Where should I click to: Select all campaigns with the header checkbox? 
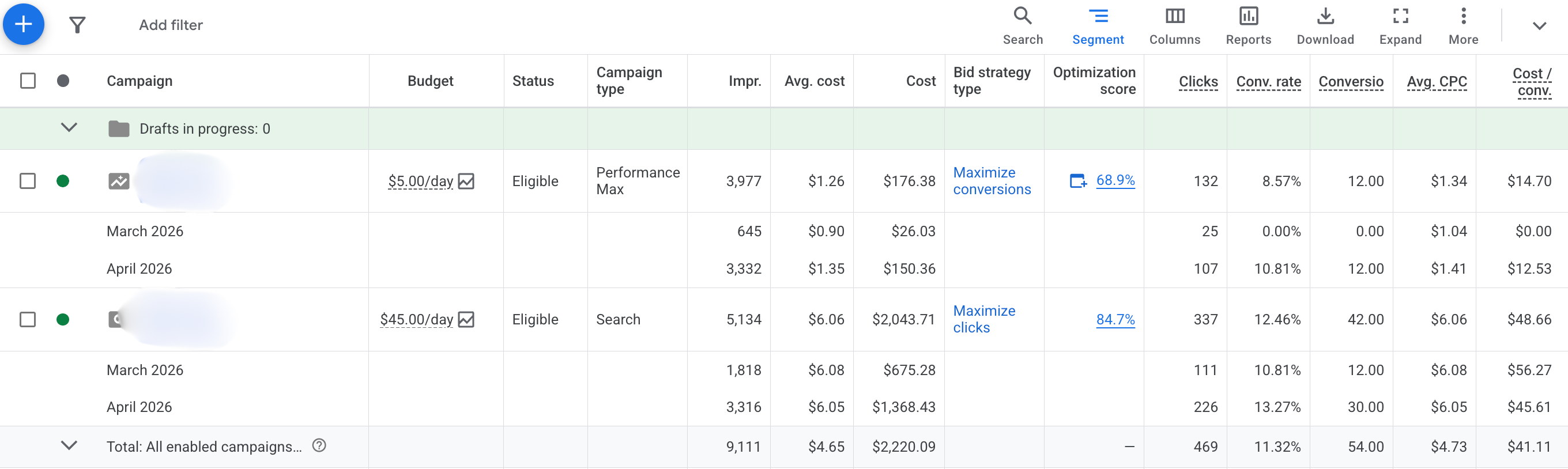[28, 80]
